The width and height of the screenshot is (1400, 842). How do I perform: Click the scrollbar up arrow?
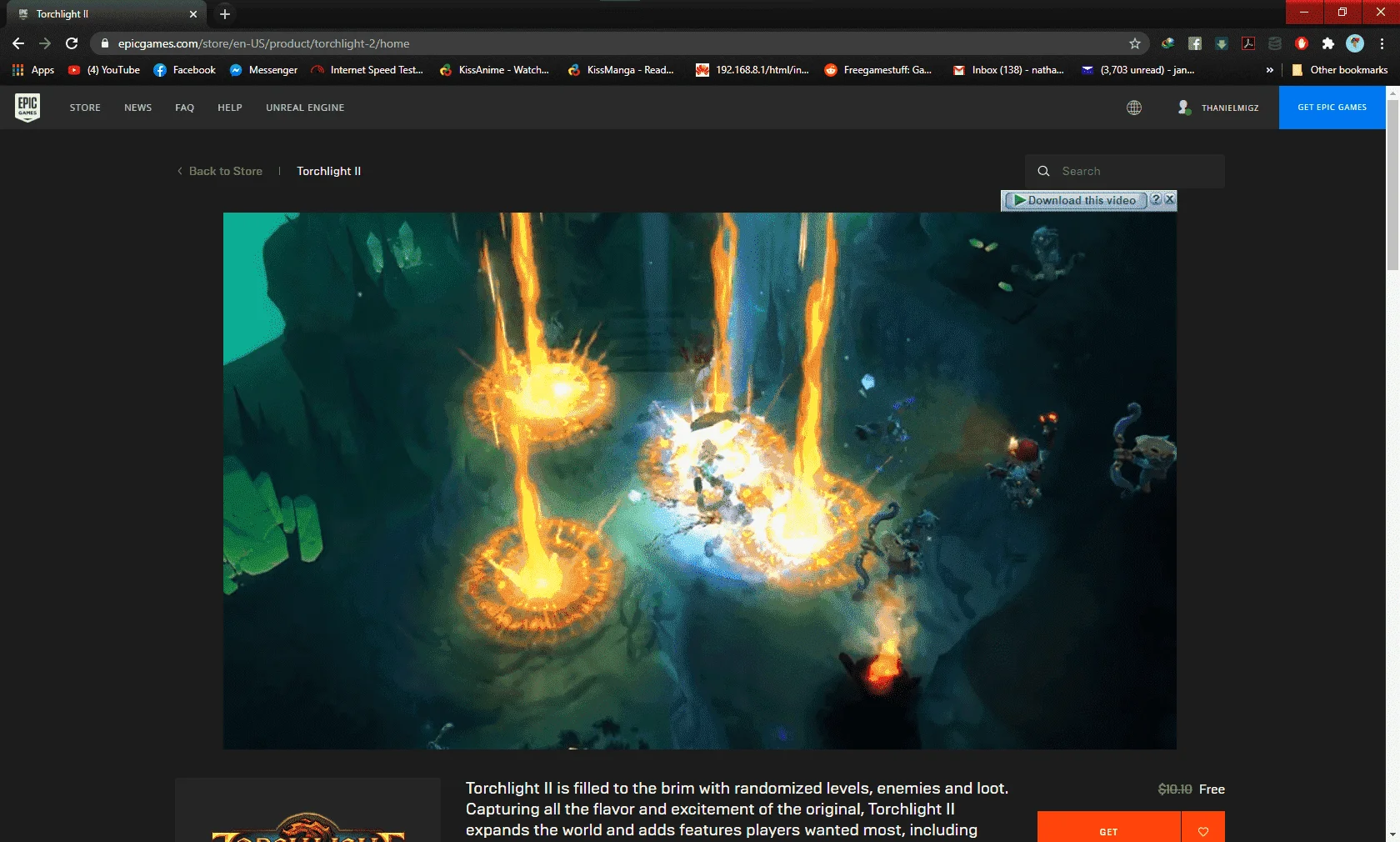tap(1392, 92)
